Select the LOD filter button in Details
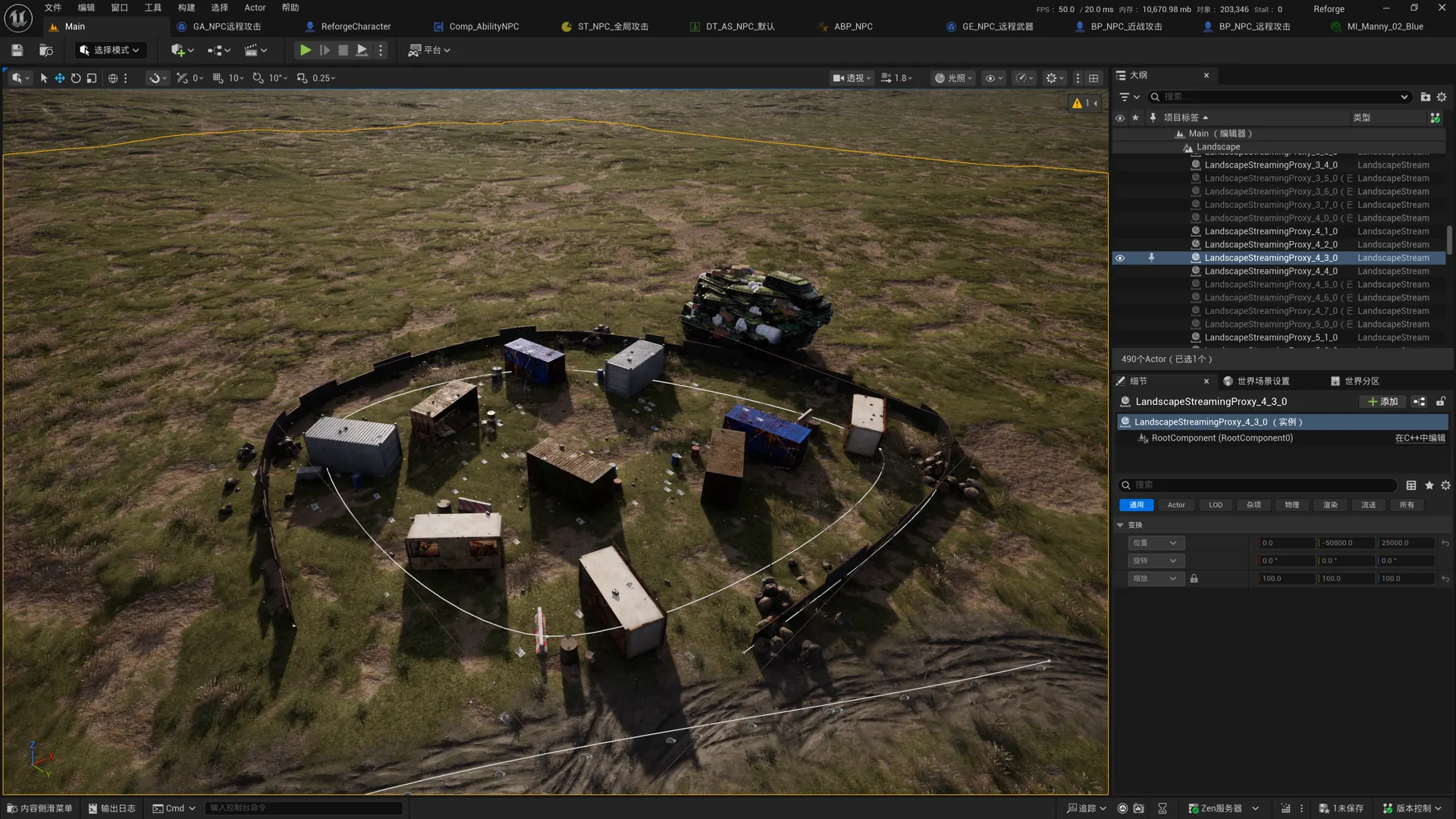Viewport: 1456px width, 819px height. click(1216, 505)
